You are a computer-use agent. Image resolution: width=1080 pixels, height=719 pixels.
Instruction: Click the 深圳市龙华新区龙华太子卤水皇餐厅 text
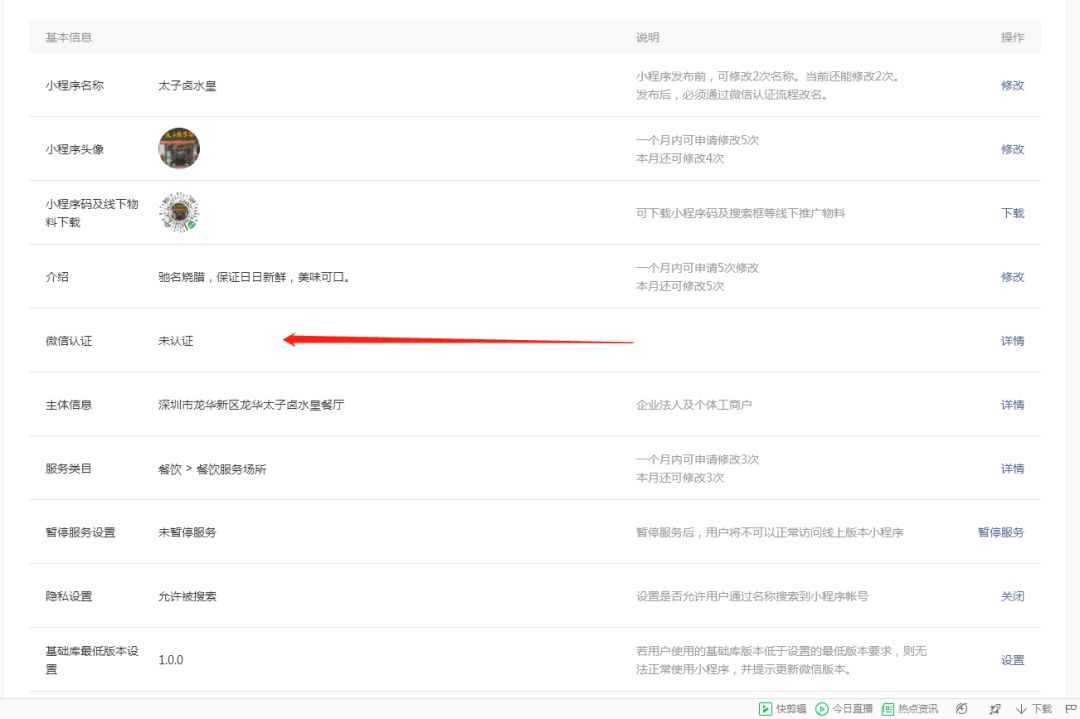[x=251, y=405]
